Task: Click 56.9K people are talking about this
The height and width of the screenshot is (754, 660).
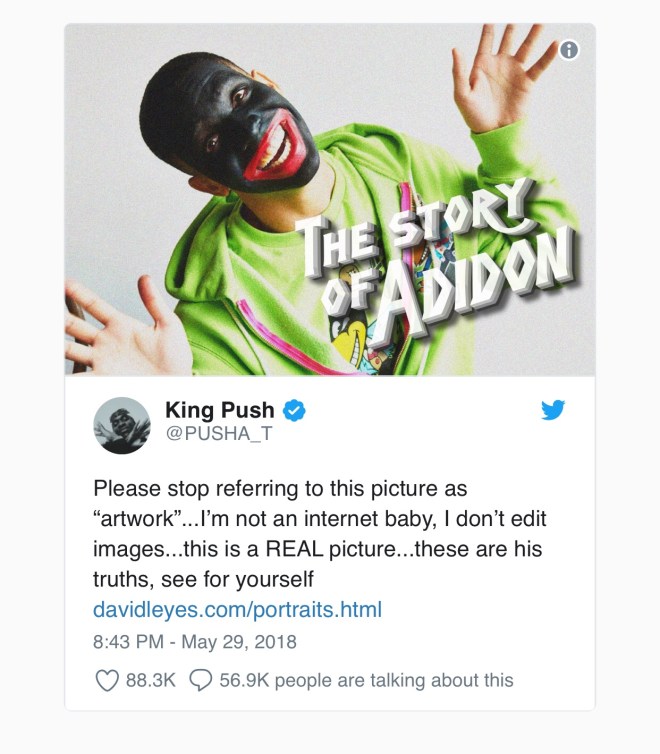Action: (x=366, y=680)
